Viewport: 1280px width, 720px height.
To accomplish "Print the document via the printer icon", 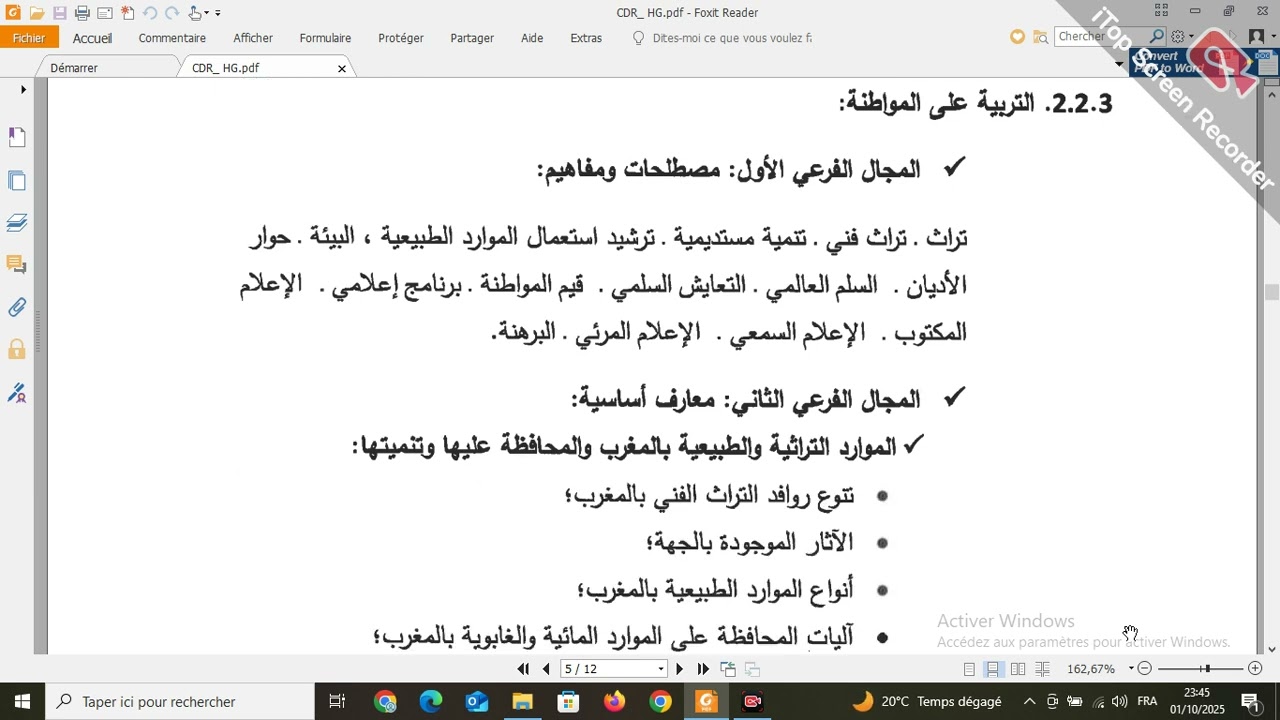I will (x=82, y=13).
